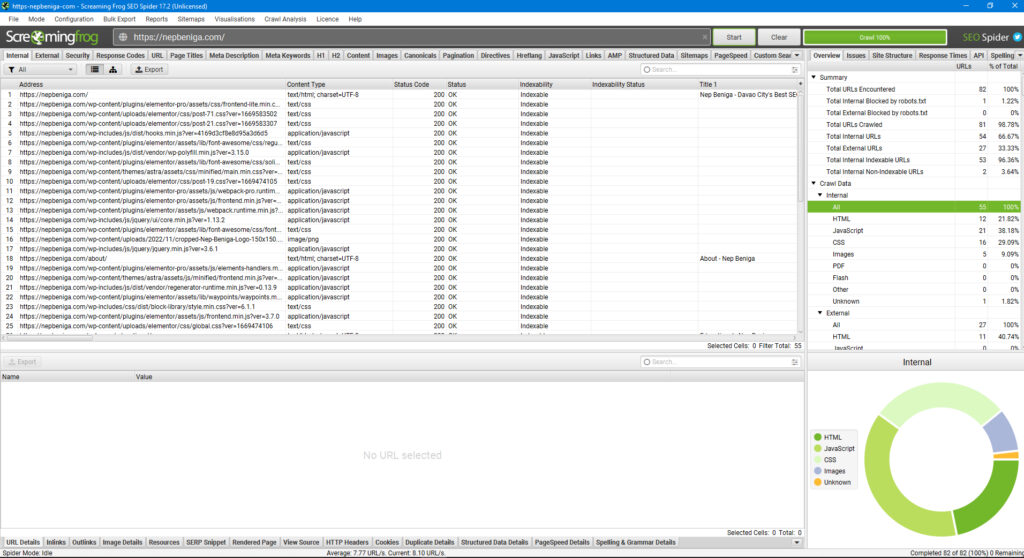The image size is (1024, 558).
Task: Click the Images legend color dot
Action: (818, 471)
